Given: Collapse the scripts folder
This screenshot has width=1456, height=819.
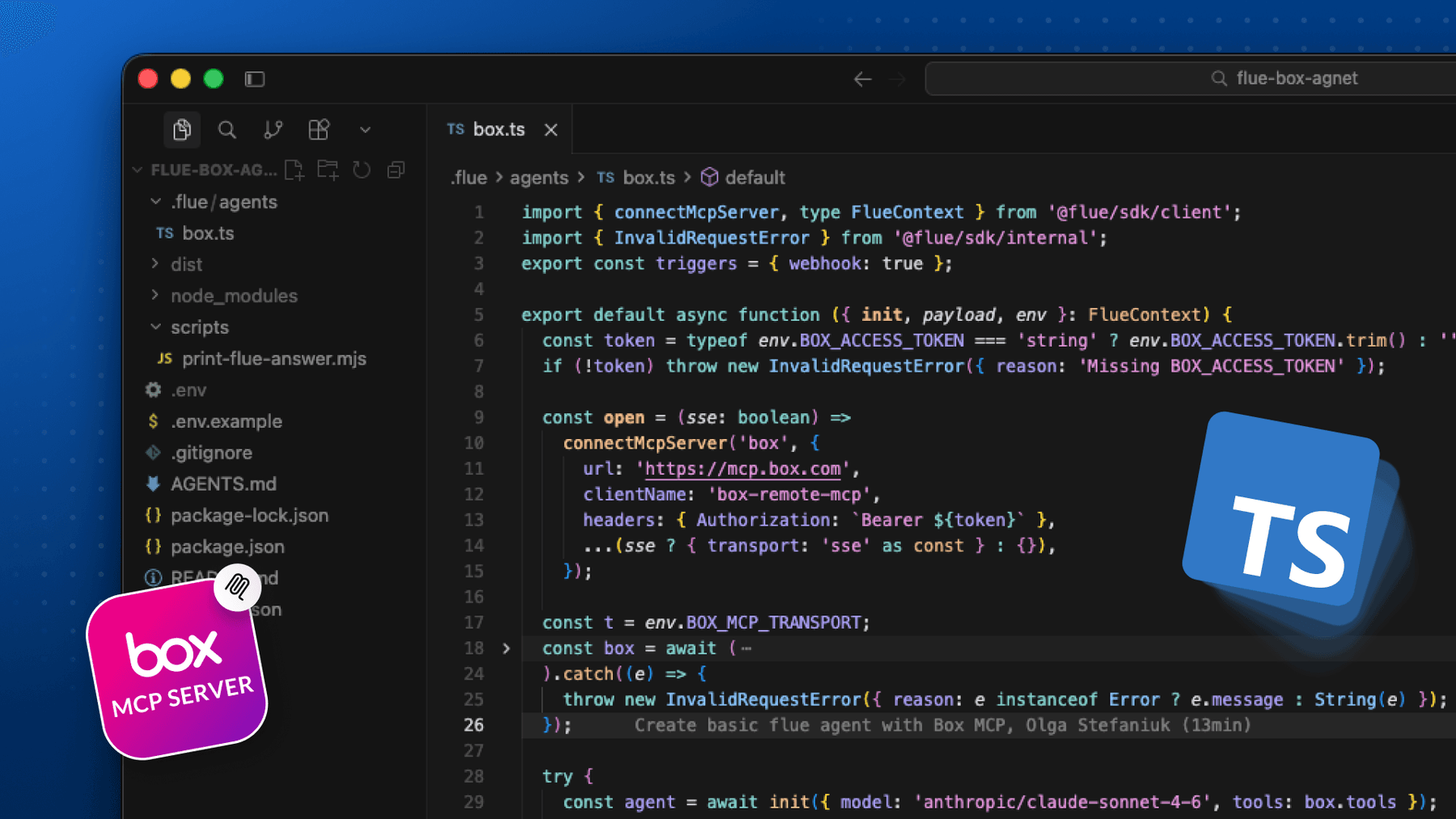Looking at the screenshot, I should 155,327.
